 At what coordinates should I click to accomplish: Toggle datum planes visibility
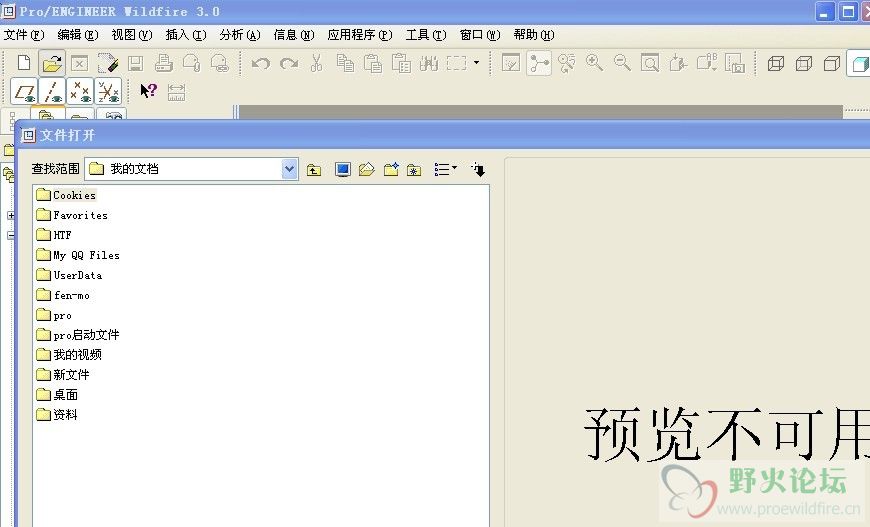point(24,92)
